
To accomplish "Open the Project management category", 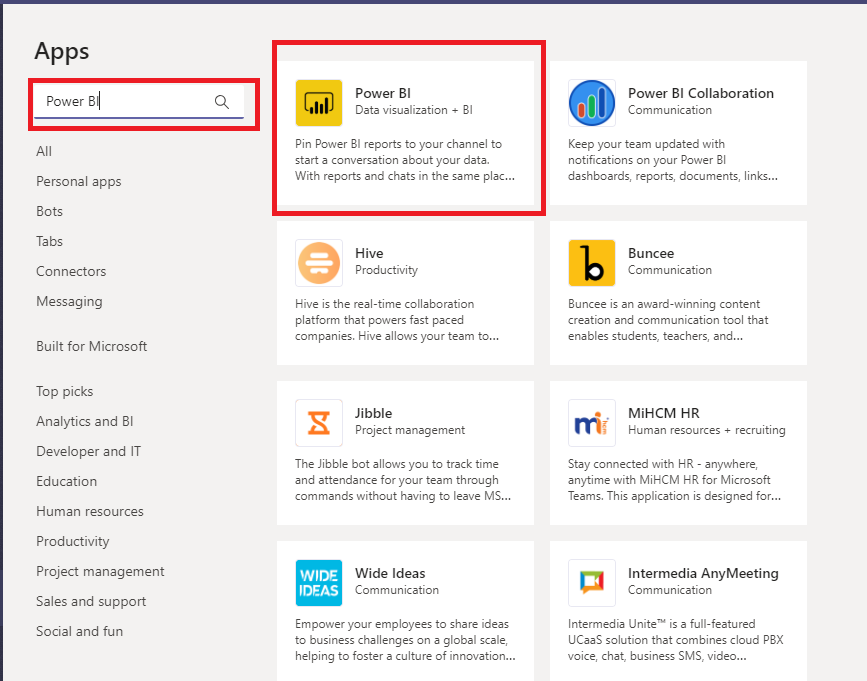I will tap(100, 571).
